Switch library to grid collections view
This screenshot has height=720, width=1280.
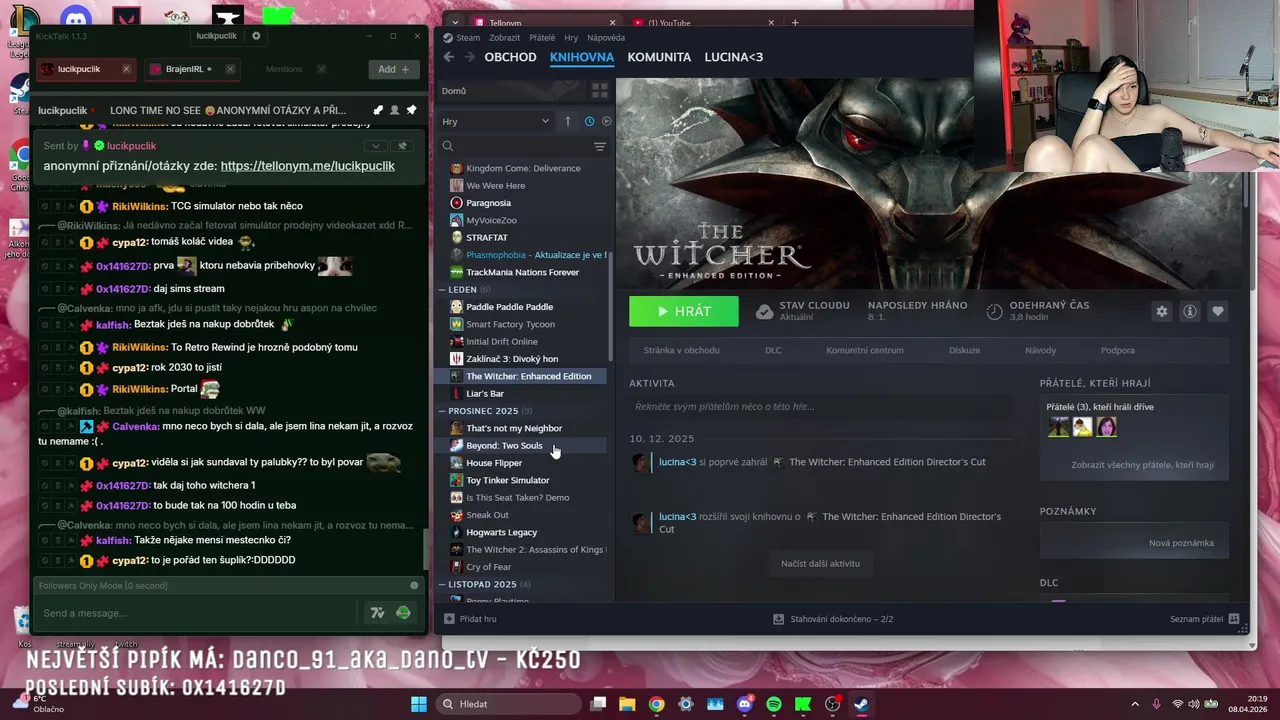tap(600, 90)
